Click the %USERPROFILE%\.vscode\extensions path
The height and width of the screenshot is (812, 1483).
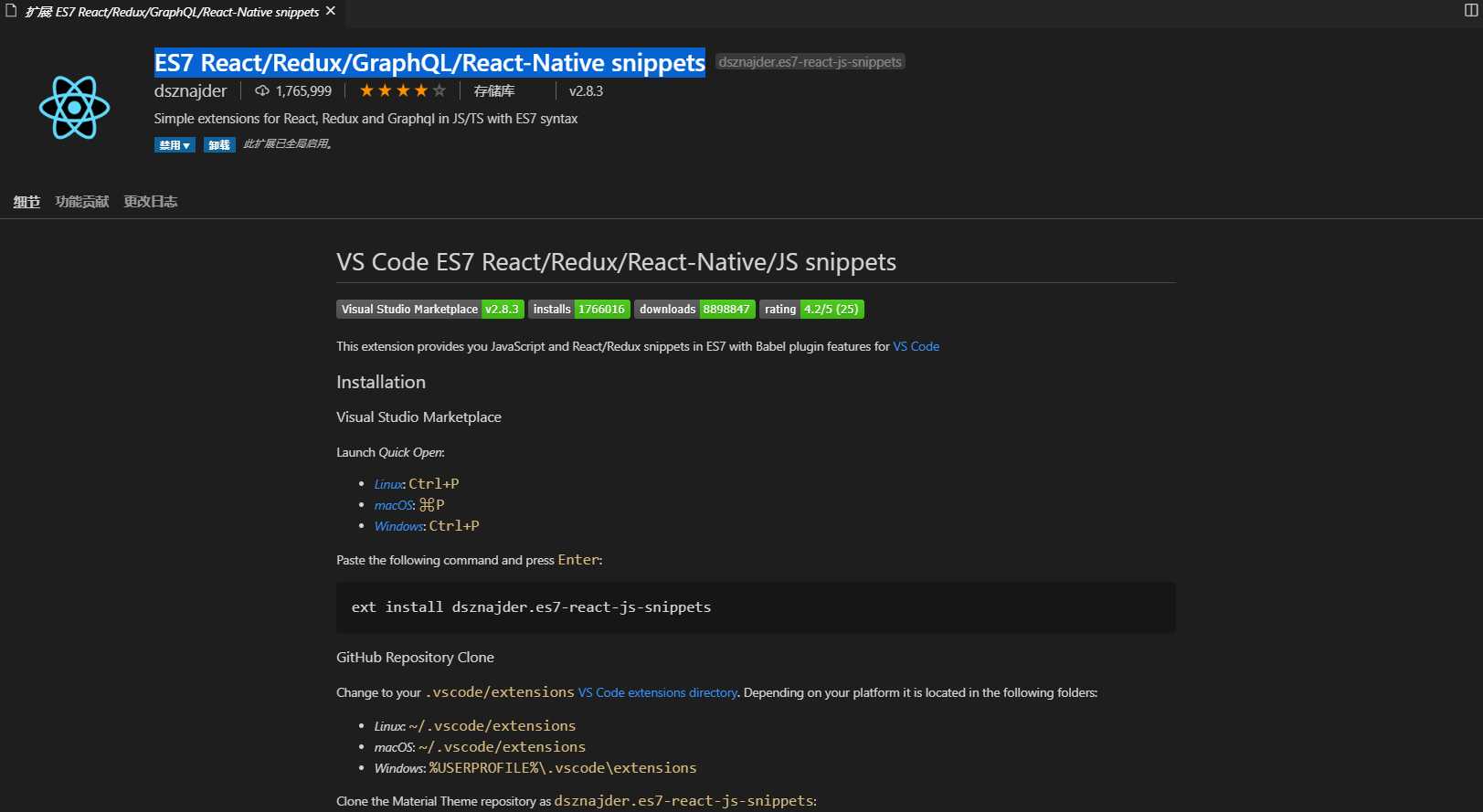(x=563, y=768)
